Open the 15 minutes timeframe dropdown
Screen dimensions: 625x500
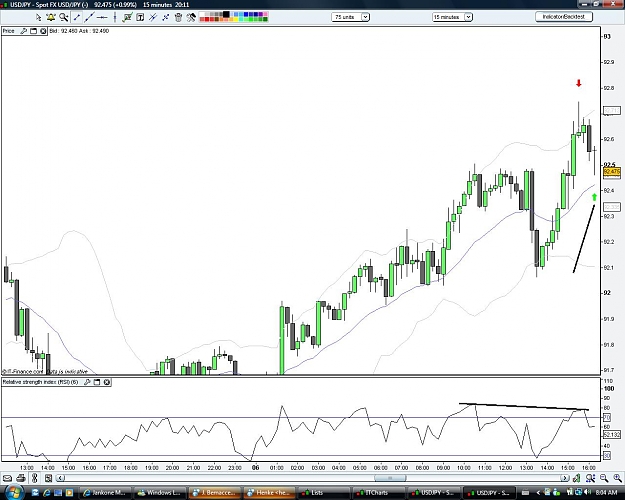click(452, 17)
